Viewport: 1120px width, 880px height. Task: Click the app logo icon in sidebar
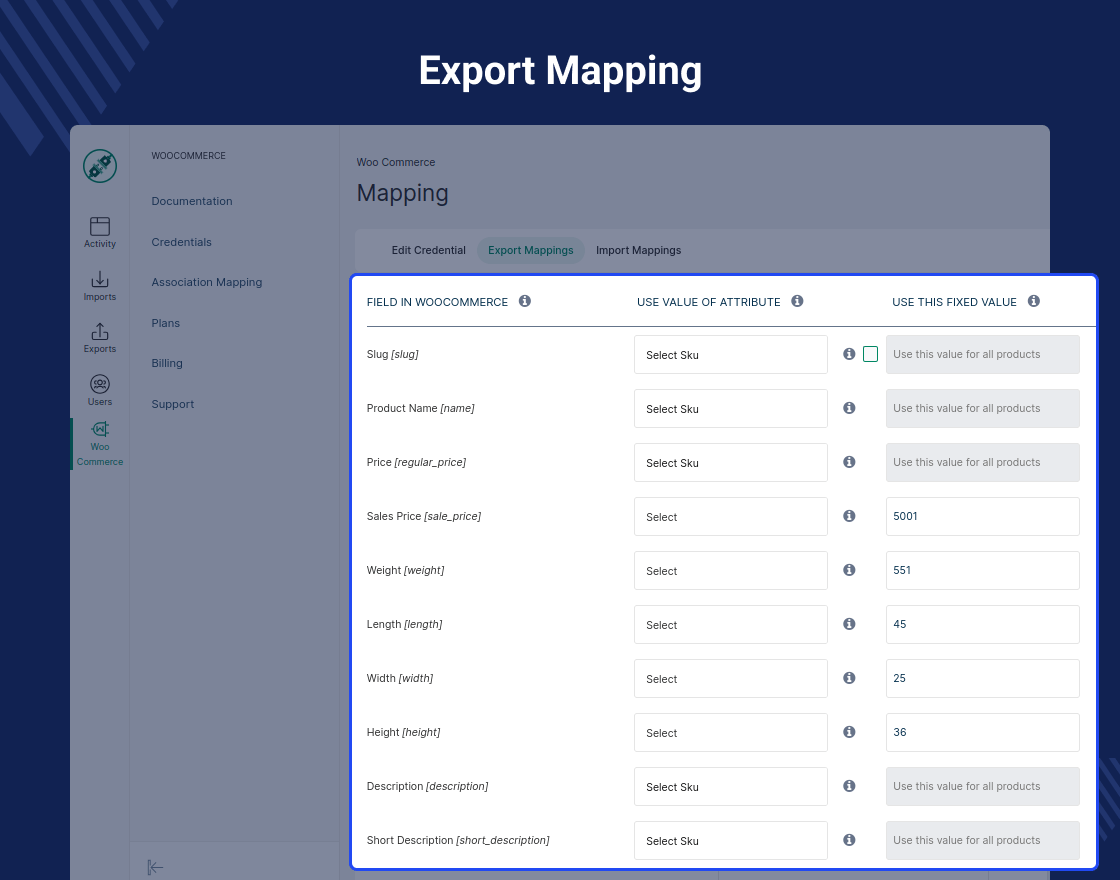pyautogui.click(x=100, y=166)
